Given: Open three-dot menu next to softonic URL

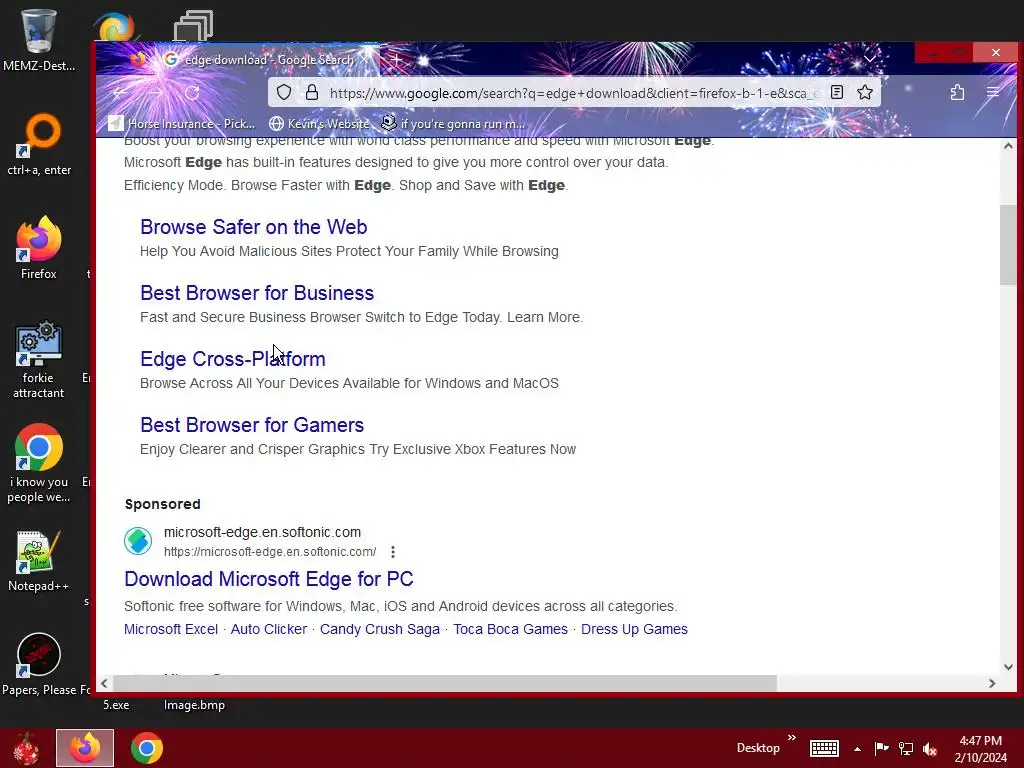Looking at the screenshot, I should tap(392, 552).
